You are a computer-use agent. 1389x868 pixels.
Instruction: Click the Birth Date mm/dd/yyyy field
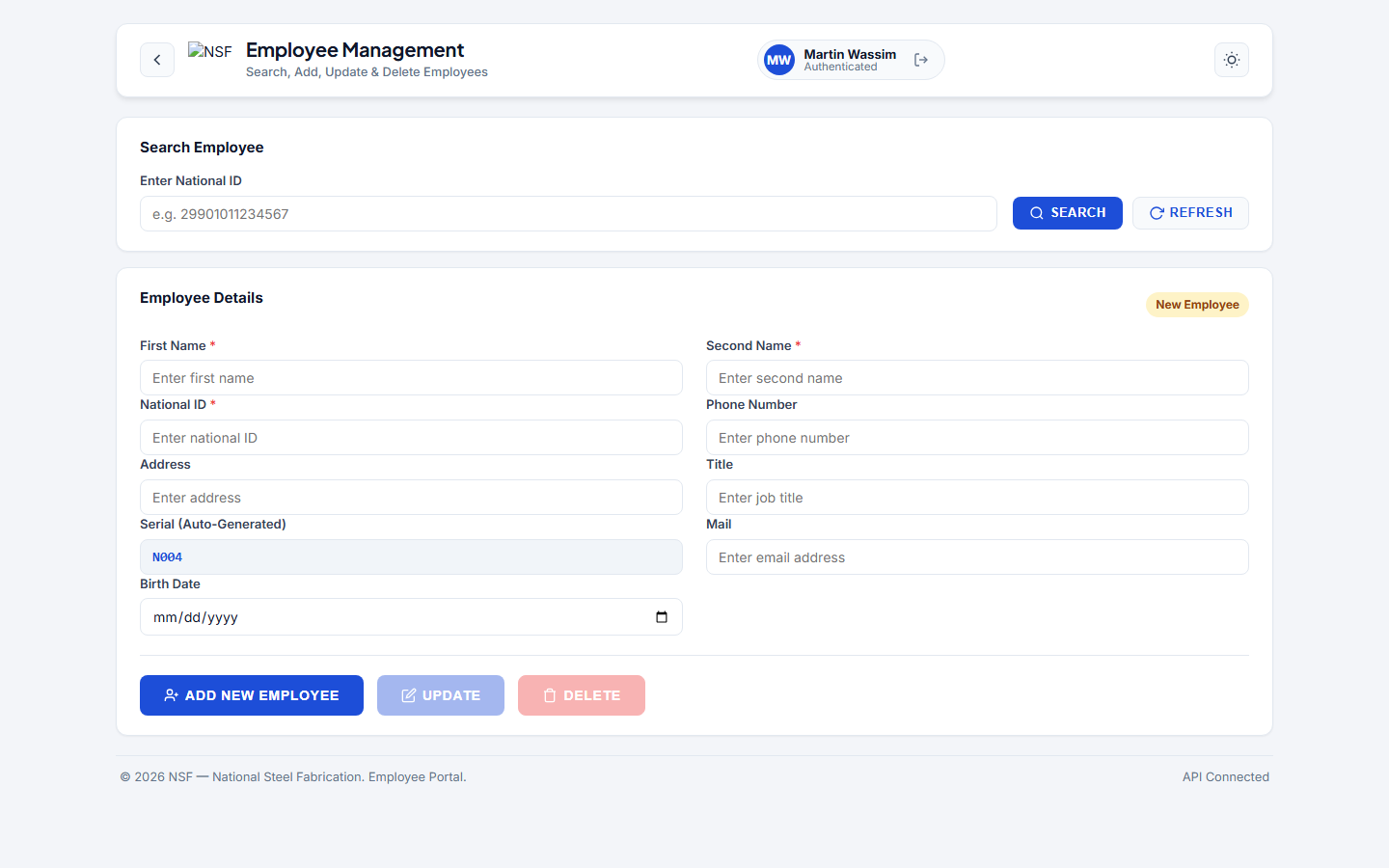point(411,617)
